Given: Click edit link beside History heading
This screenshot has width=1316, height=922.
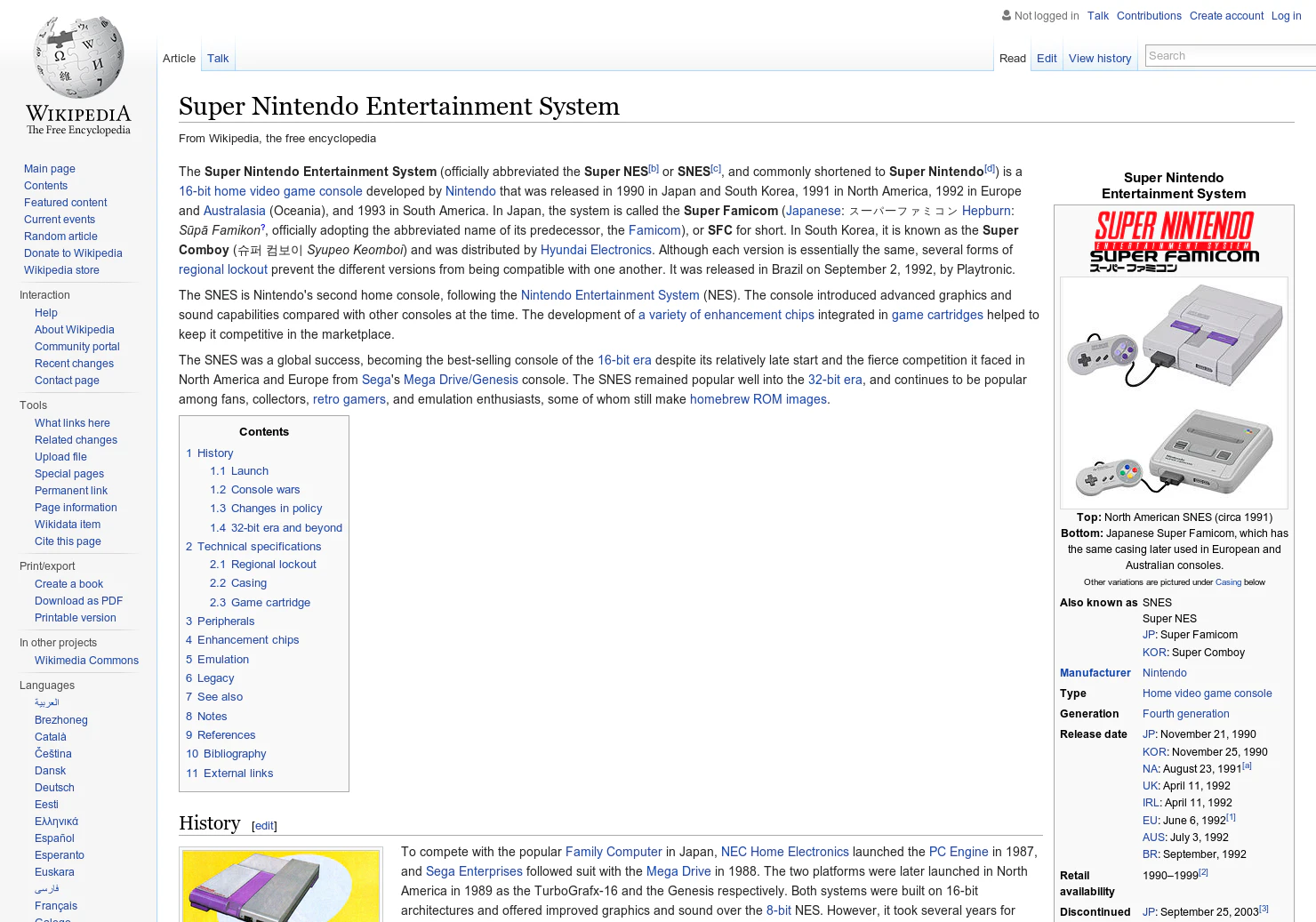Looking at the screenshot, I should tap(264, 826).
